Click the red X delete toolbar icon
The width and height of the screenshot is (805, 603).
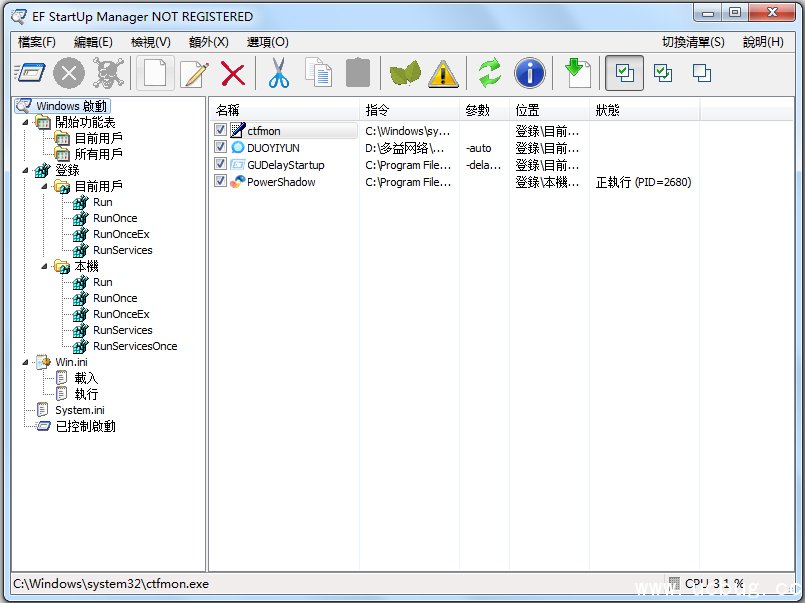233,73
